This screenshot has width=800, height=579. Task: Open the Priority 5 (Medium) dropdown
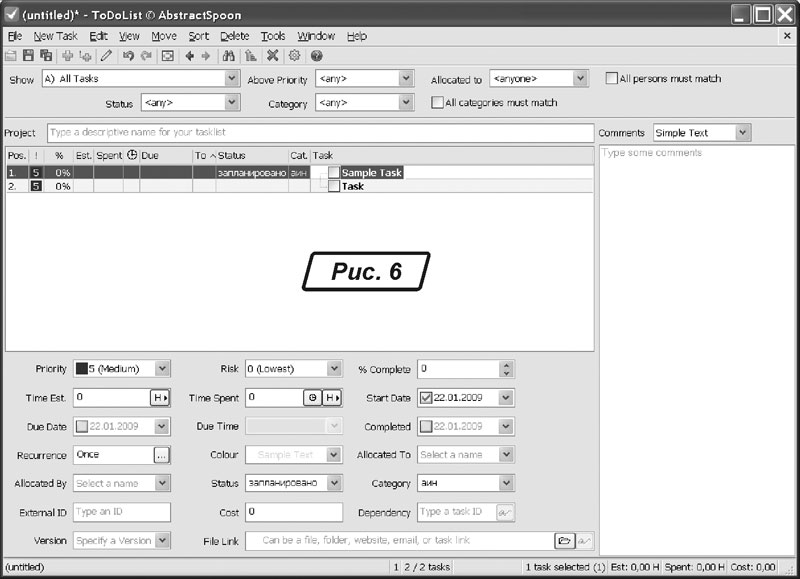coord(163,369)
